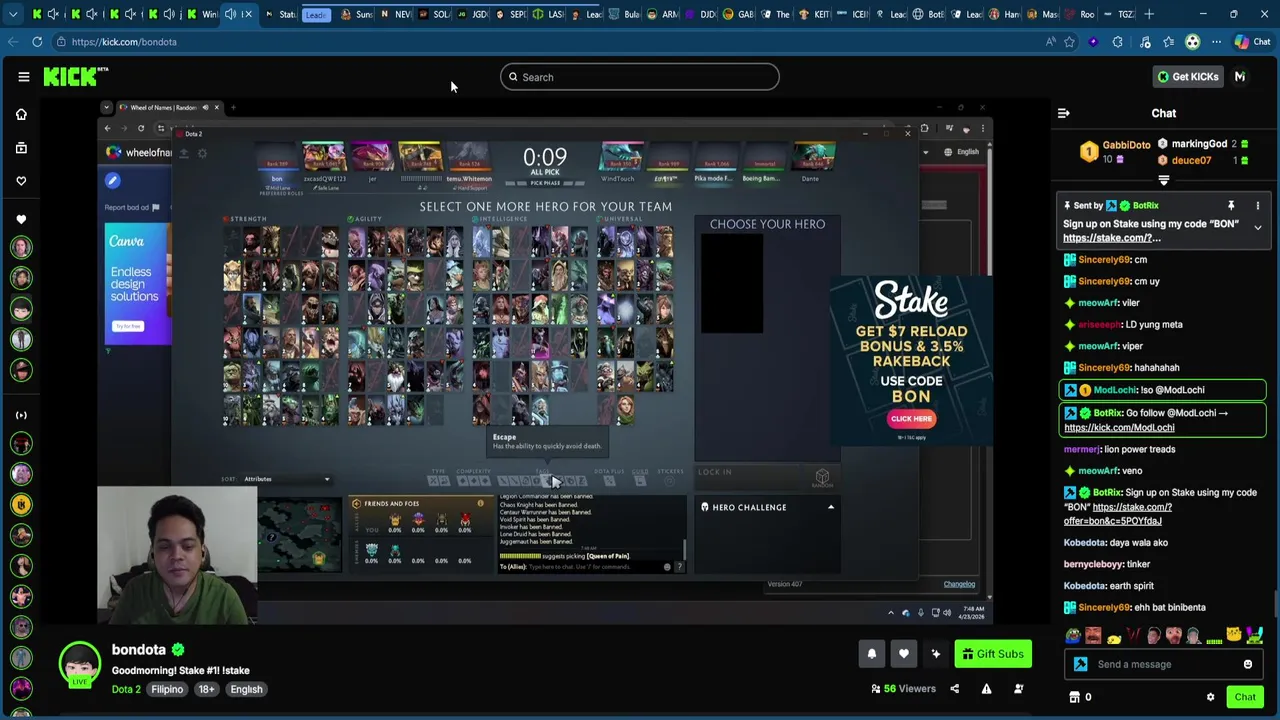Screen dimensions: 1280x720
Task: Click the 18+ tag
Action: tap(206, 689)
